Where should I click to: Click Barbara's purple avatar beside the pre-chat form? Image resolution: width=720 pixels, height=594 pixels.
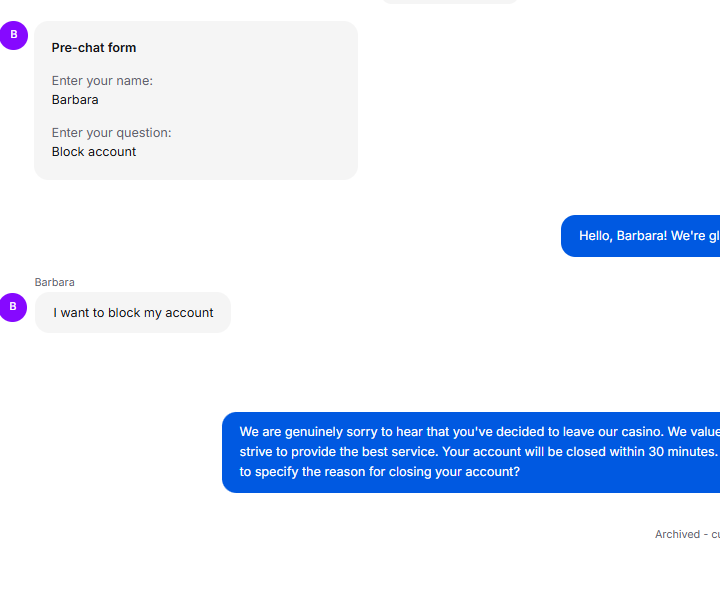coord(13,35)
